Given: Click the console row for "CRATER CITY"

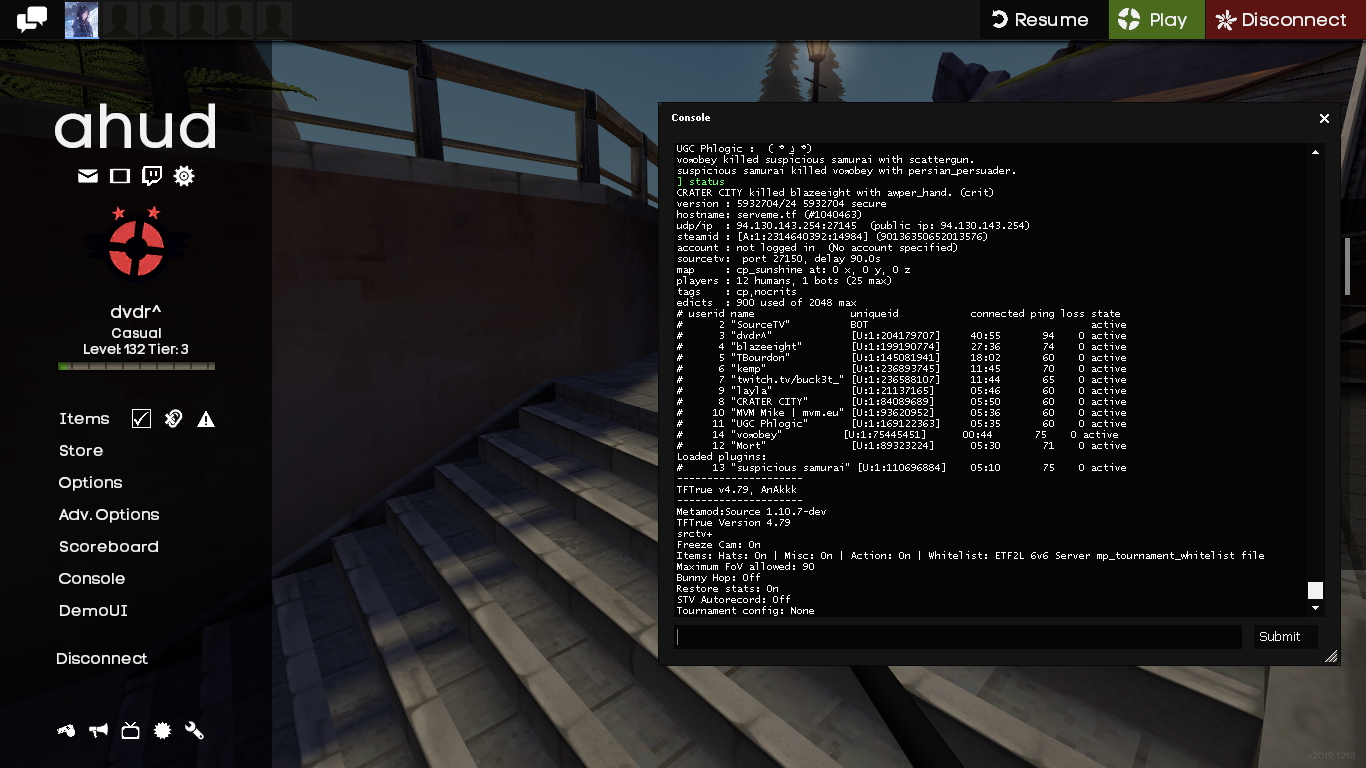Looking at the screenshot, I should click(x=902, y=402).
